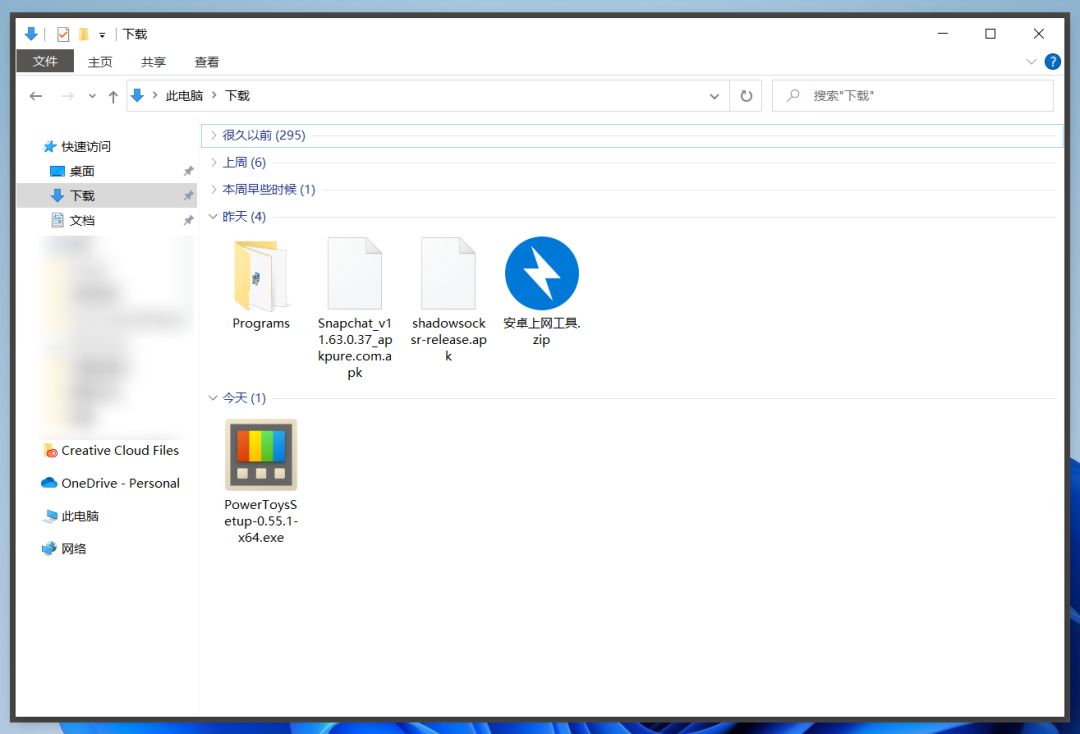Open the 文件 menu tab
Image resolution: width=1080 pixels, height=734 pixels.
coord(45,61)
